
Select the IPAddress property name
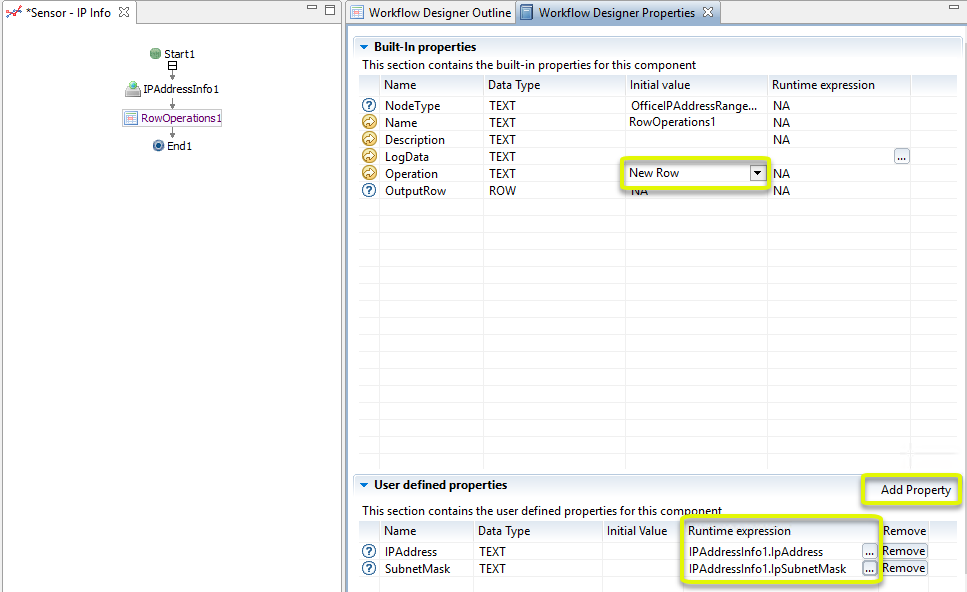click(411, 552)
